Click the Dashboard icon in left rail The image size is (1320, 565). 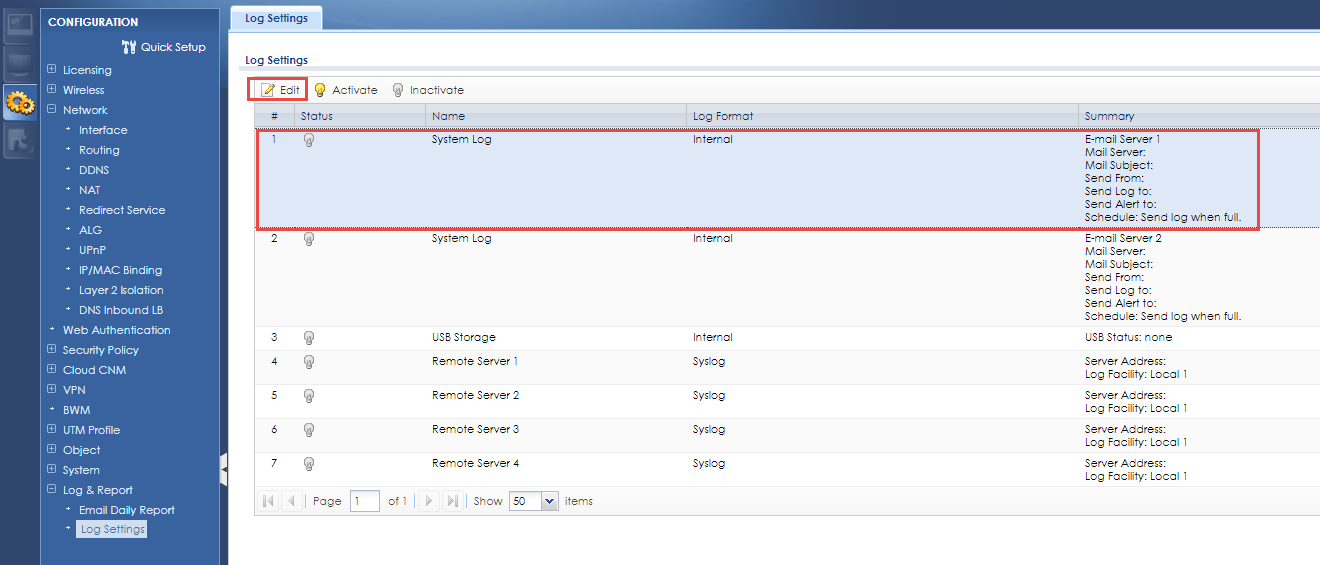[x=19, y=26]
